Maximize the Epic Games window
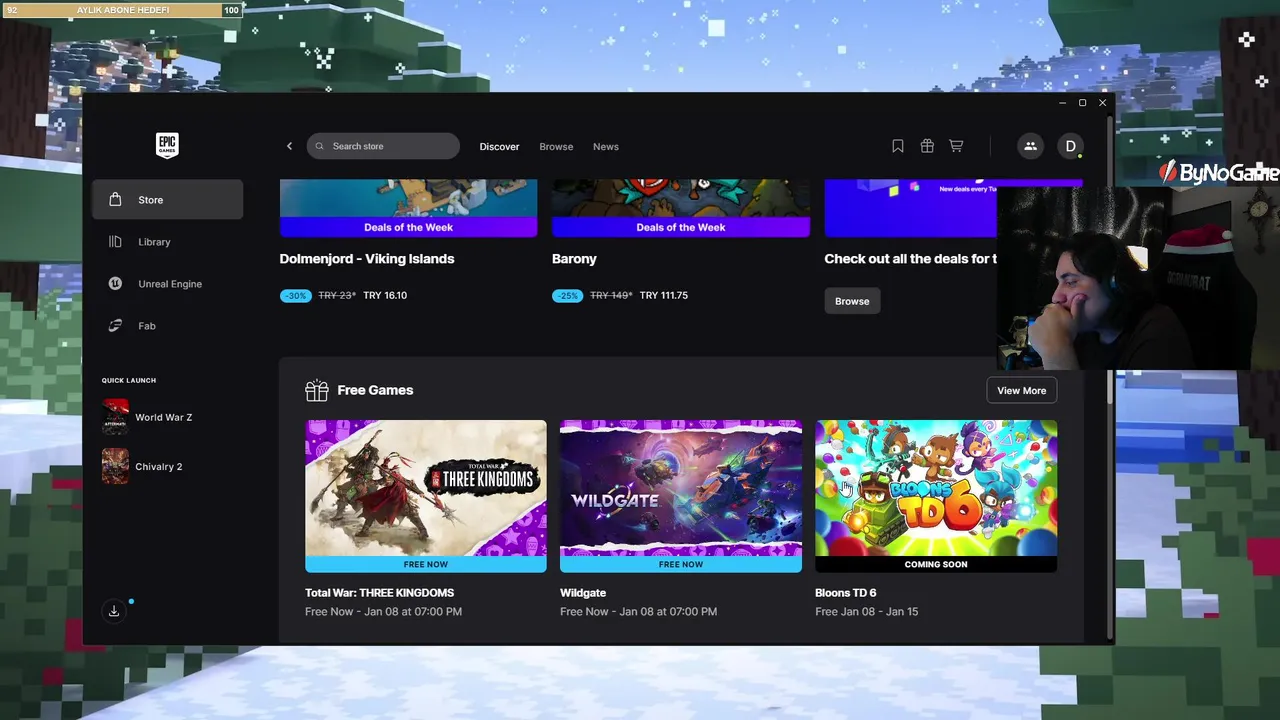Viewport: 1280px width, 720px height. (1082, 103)
